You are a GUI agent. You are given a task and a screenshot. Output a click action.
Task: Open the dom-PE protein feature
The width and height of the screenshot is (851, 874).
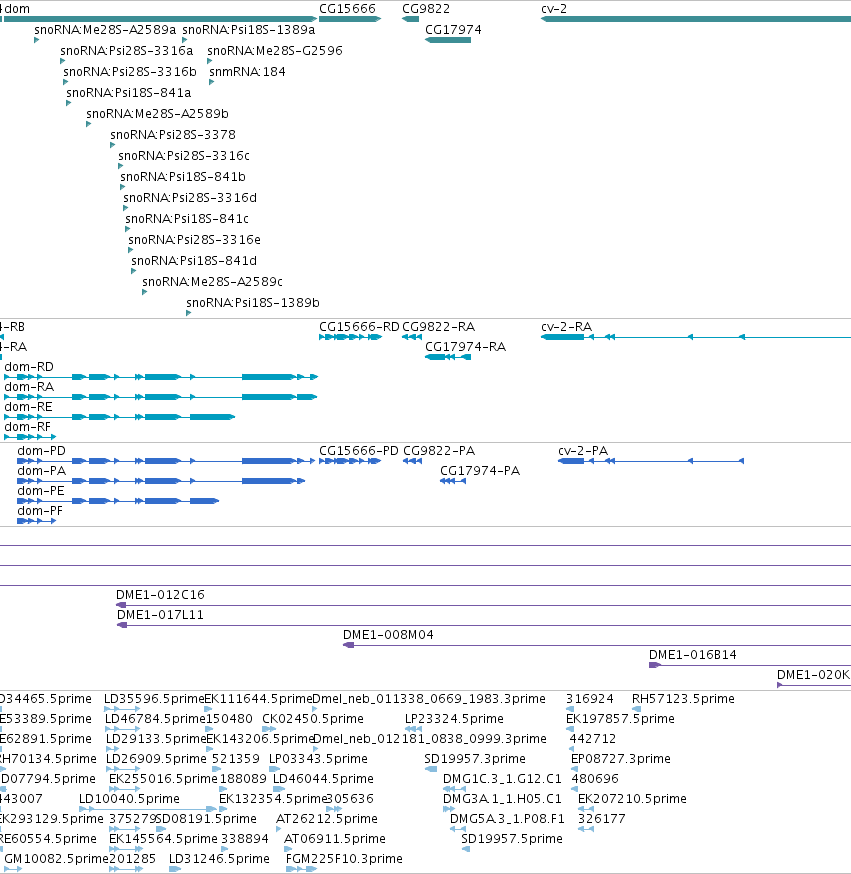[118, 501]
